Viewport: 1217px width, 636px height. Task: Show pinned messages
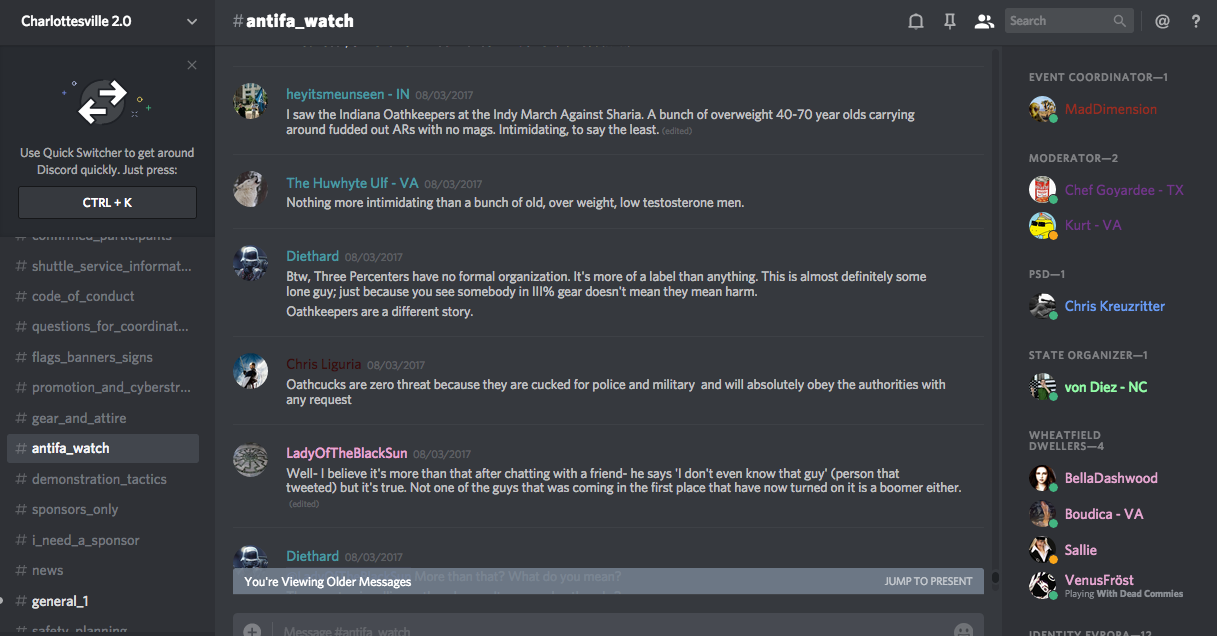pyautogui.click(x=950, y=21)
